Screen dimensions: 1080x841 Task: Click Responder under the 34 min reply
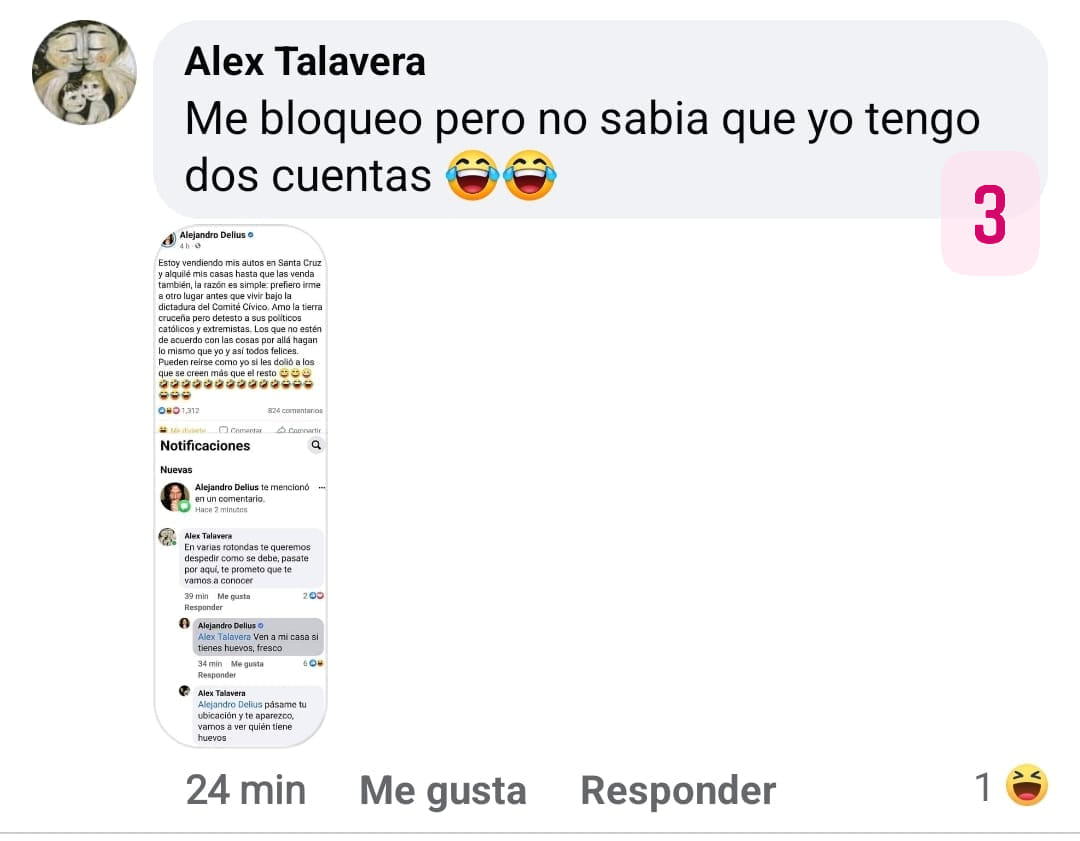click(x=216, y=675)
